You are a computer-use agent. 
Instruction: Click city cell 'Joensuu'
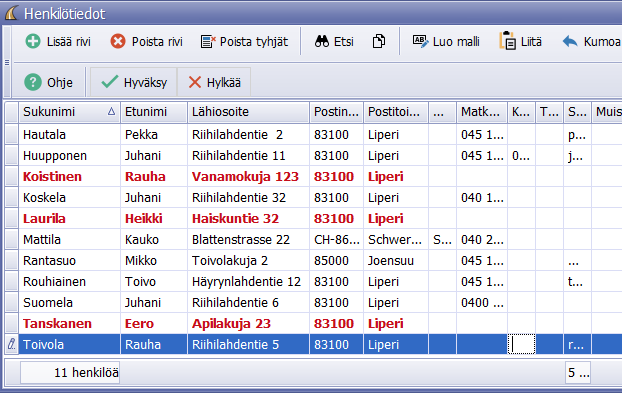(396, 261)
